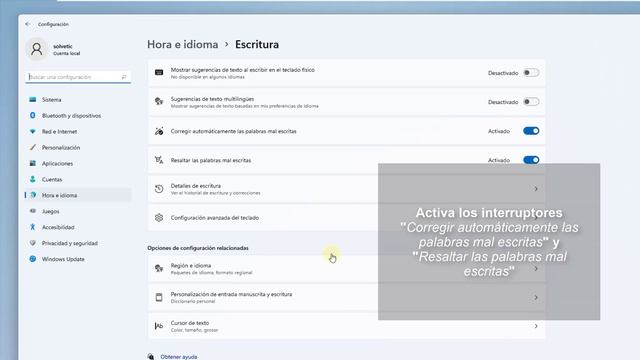Click the solvetic user avatar icon
The height and width of the screenshot is (360, 640).
pyautogui.click(x=37, y=49)
